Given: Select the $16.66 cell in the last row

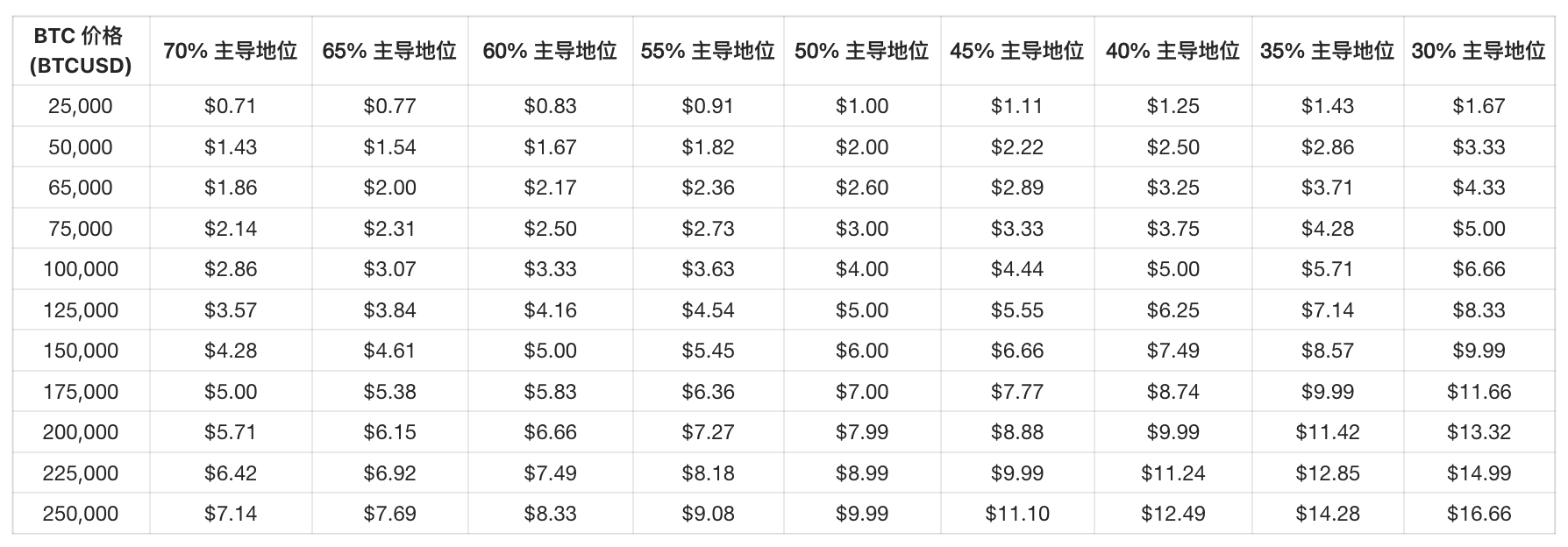Looking at the screenshot, I should point(1479,514).
